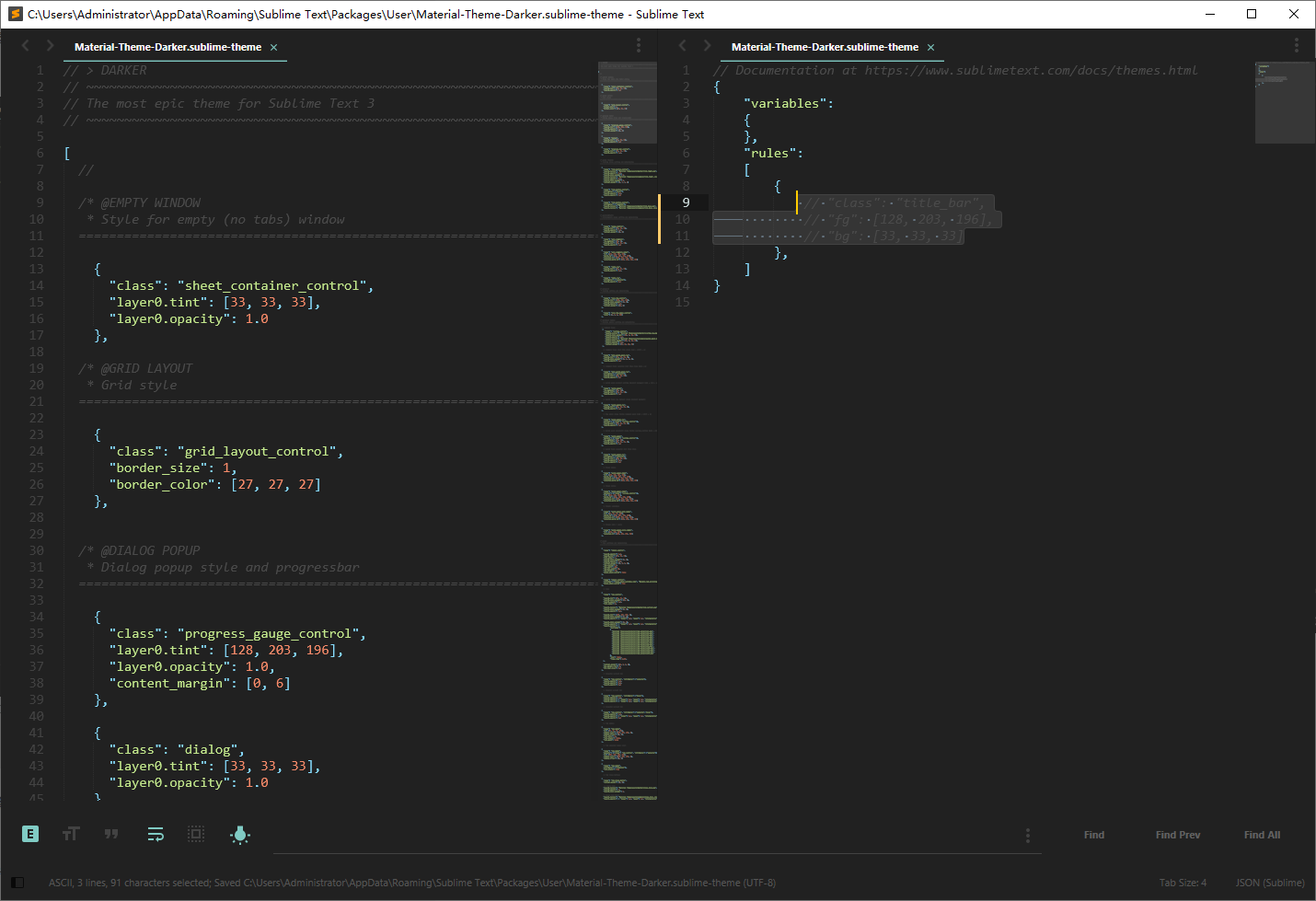Viewport: 1316px width, 901px height.
Task: Toggle wrap search option
Action: tap(156, 834)
